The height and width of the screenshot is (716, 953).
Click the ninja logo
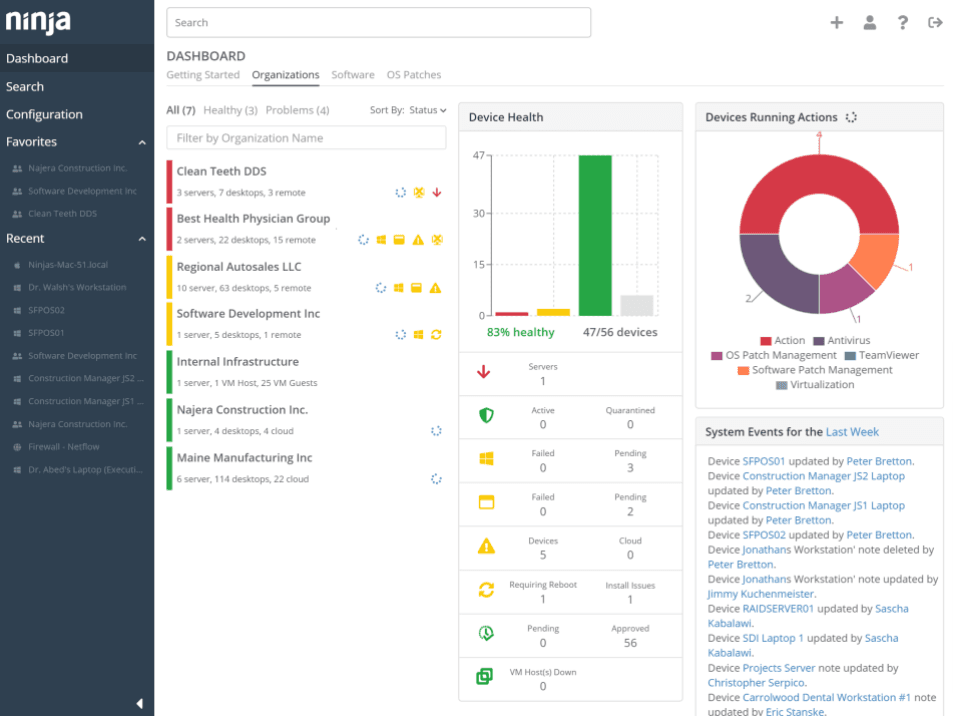[38, 22]
